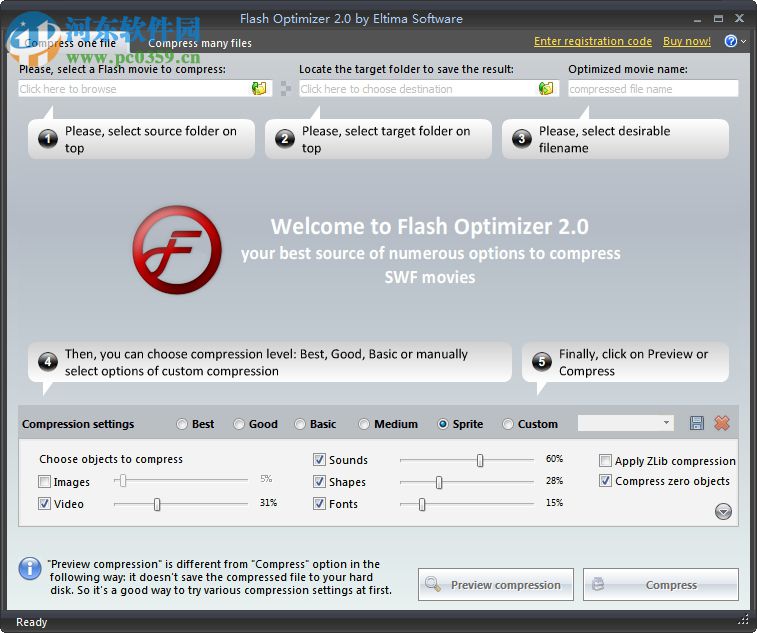Click the blue info icon near preview note
757x633 pixels.
tap(30, 568)
